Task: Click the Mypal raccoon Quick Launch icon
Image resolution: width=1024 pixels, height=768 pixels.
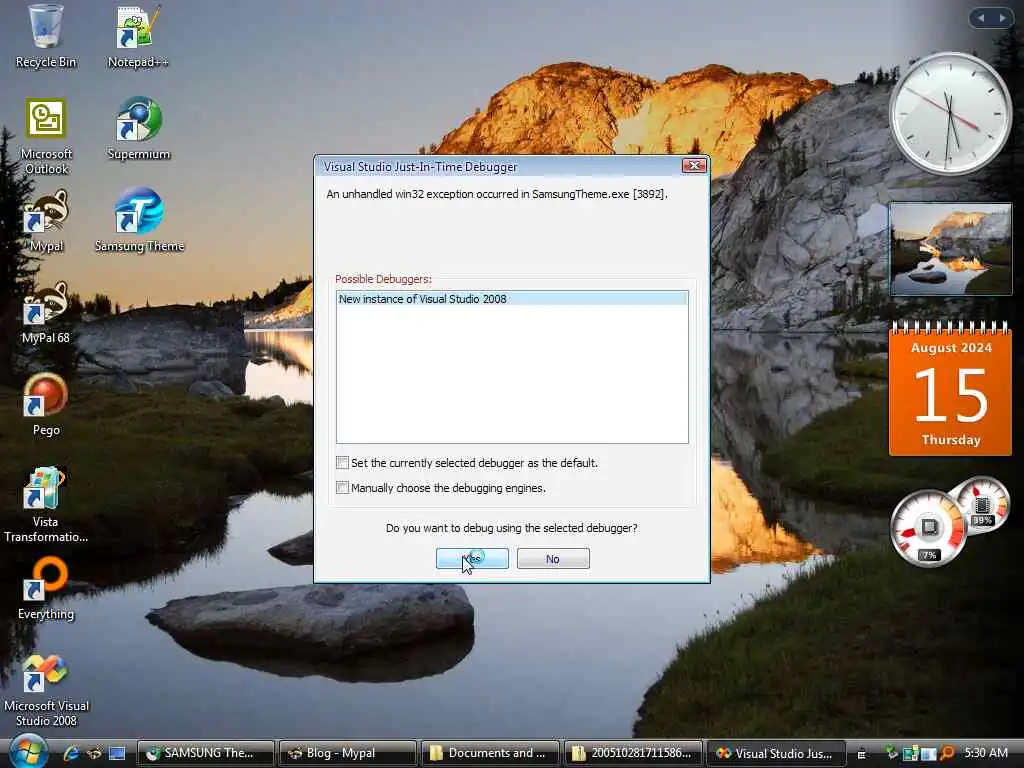Action: click(x=94, y=753)
